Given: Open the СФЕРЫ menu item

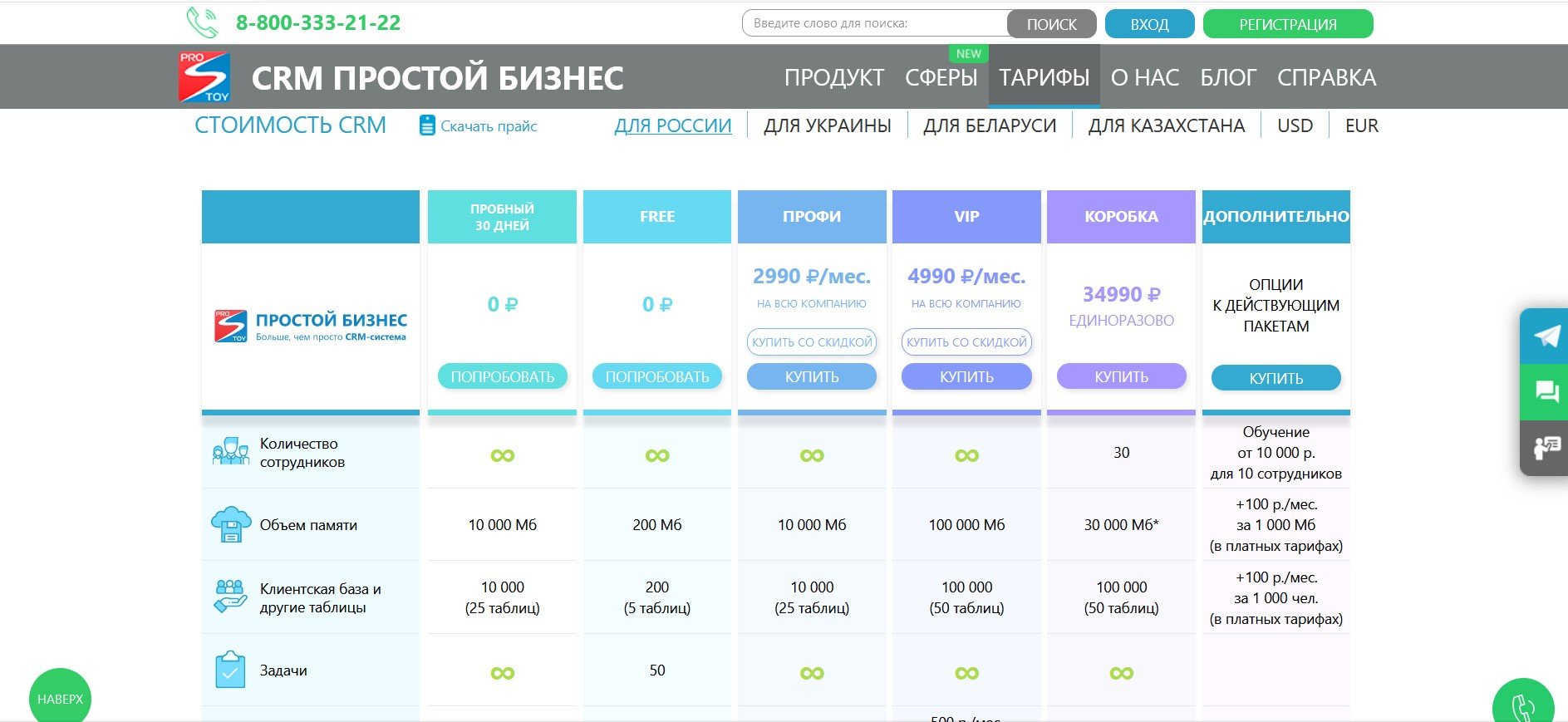Looking at the screenshot, I should coord(941,77).
